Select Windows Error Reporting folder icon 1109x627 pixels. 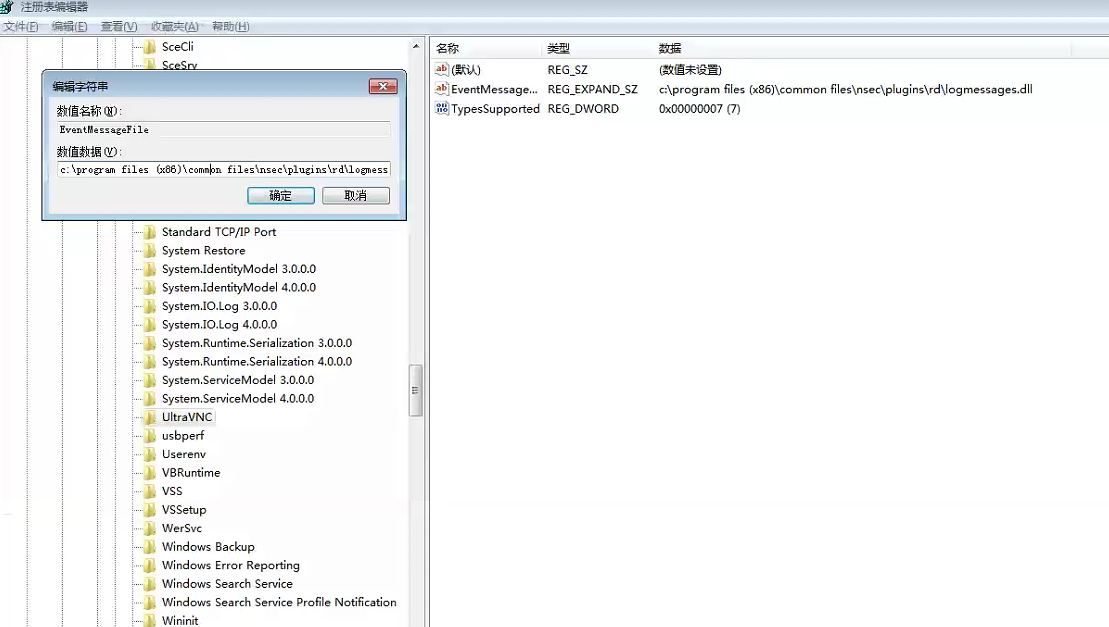[x=150, y=566]
